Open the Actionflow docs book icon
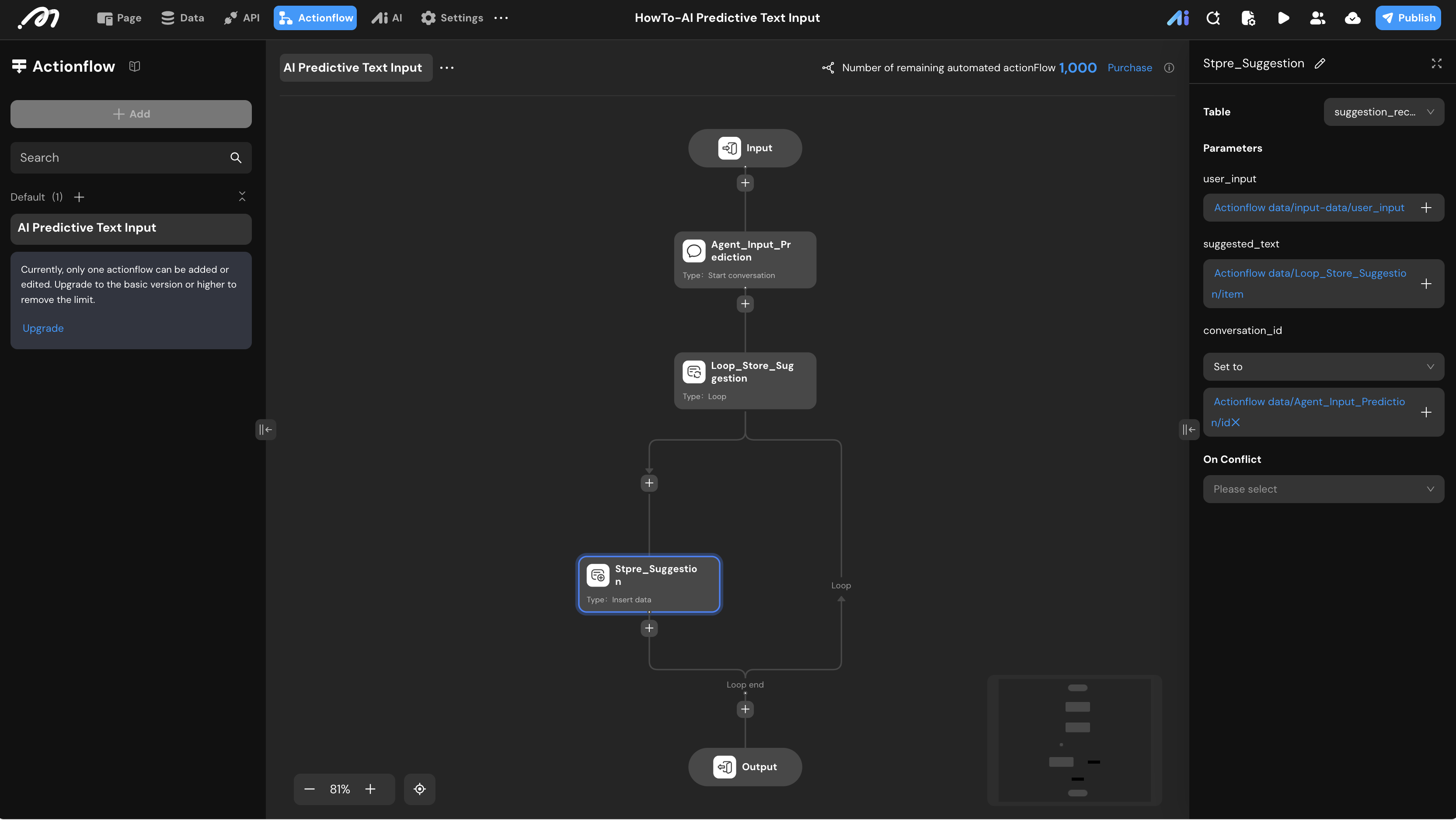This screenshot has width=1456, height=820. click(135, 67)
